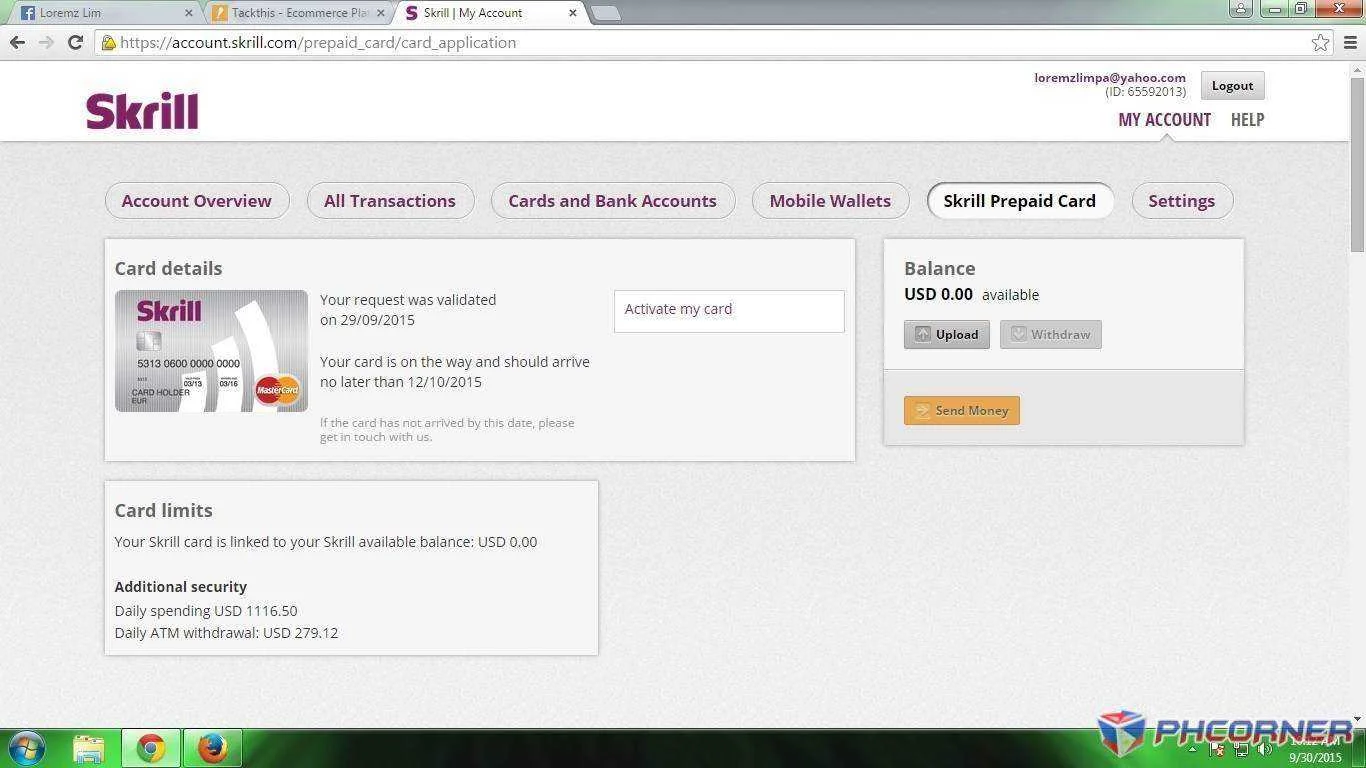Click the linked balance sentence under Card limits
The width and height of the screenshot is (1366, 768).
326,542
